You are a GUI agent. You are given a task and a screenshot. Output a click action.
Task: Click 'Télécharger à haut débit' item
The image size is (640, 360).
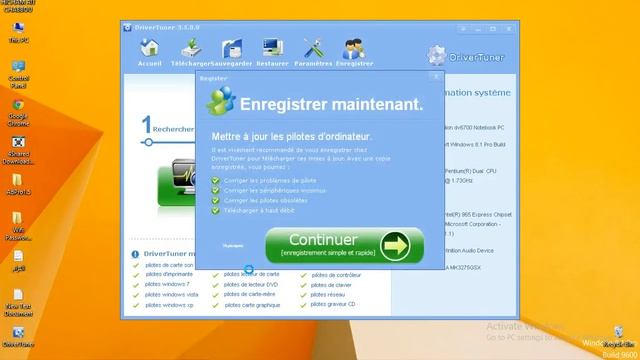(259, 211)
